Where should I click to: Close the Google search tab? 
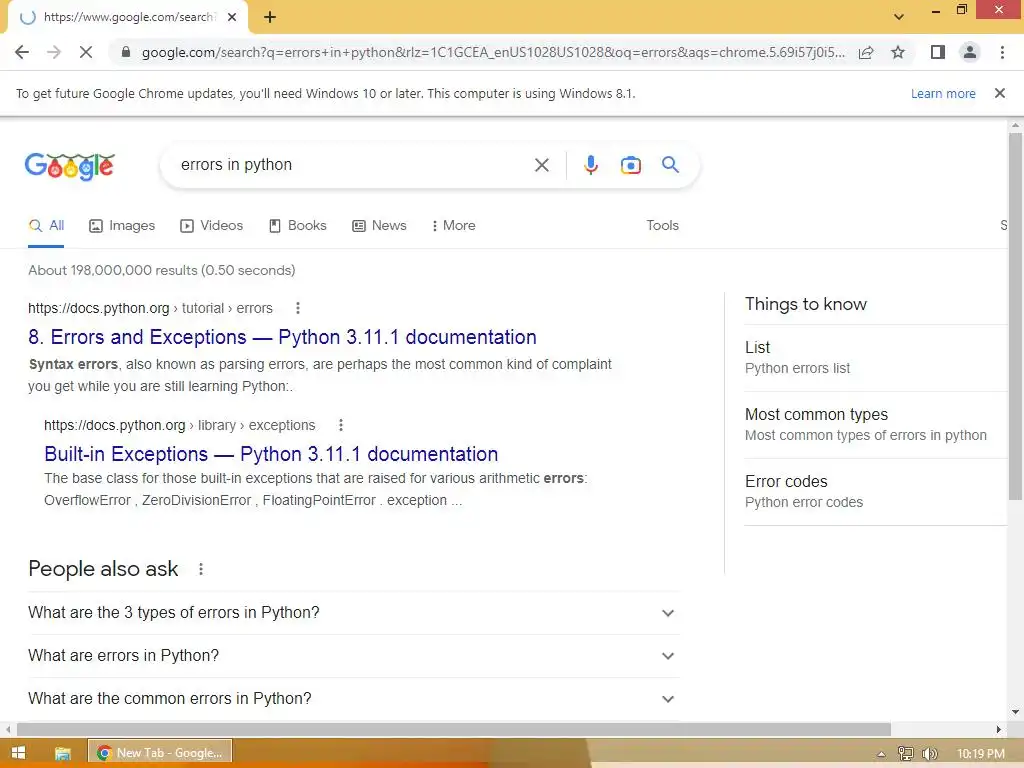[x=232, y=18]
